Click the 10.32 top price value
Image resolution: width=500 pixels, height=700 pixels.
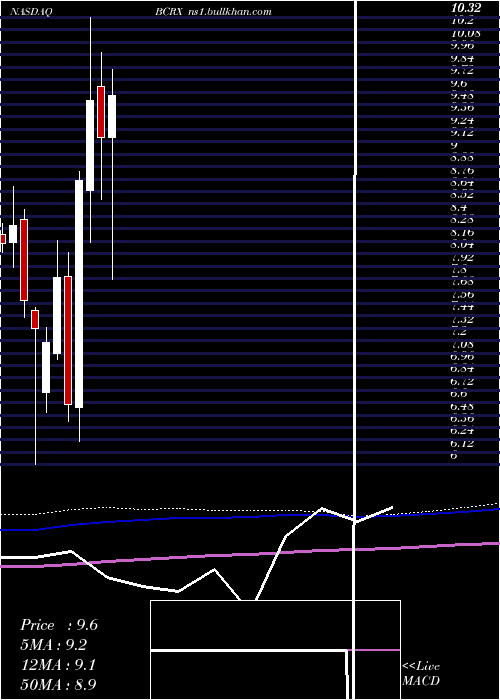tap(466, 8)
